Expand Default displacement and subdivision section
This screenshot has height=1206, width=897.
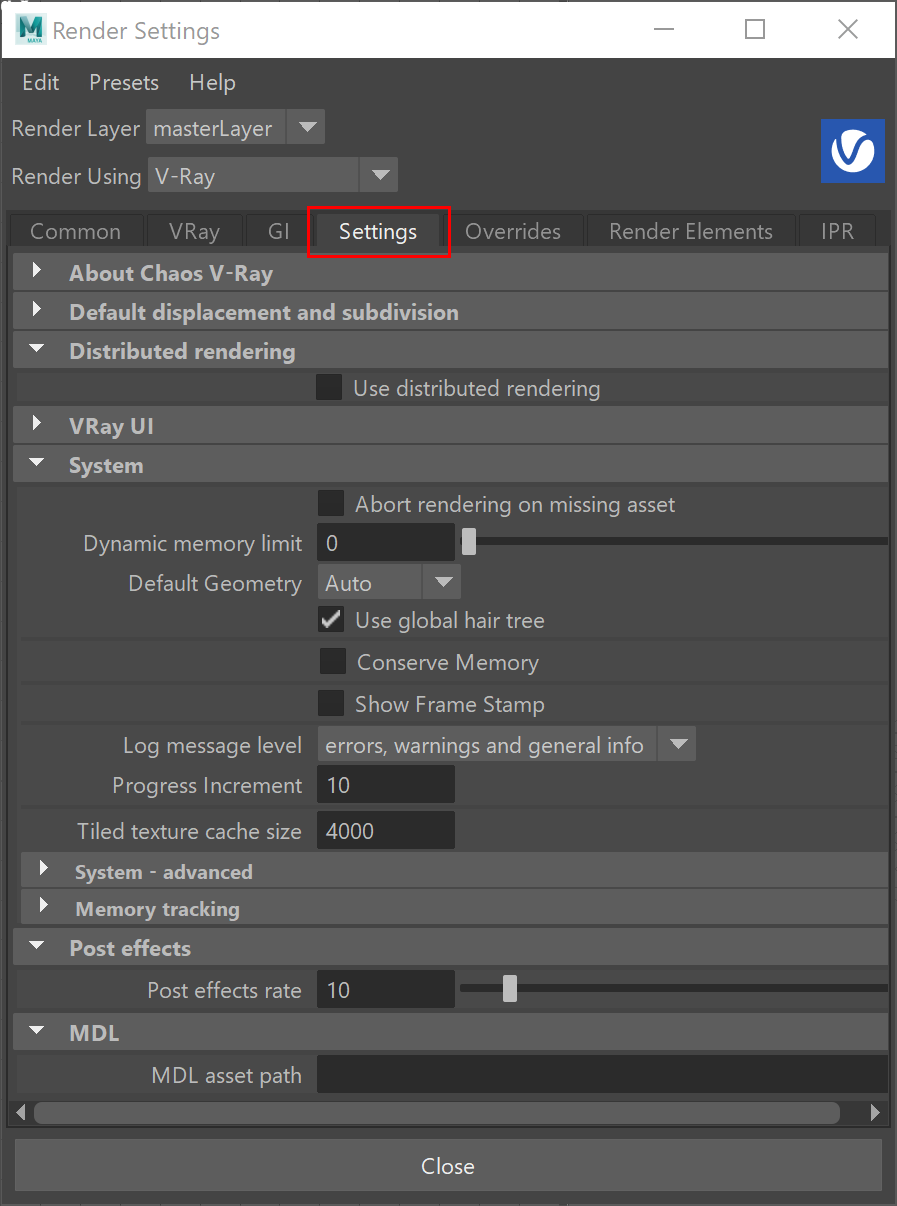(x=37, y=311)
